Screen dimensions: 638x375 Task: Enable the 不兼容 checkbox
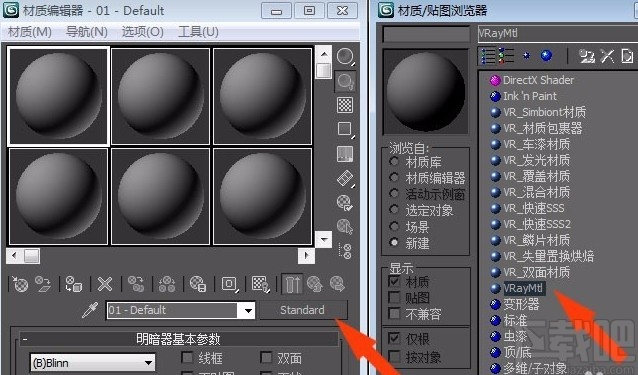[394, 314]
